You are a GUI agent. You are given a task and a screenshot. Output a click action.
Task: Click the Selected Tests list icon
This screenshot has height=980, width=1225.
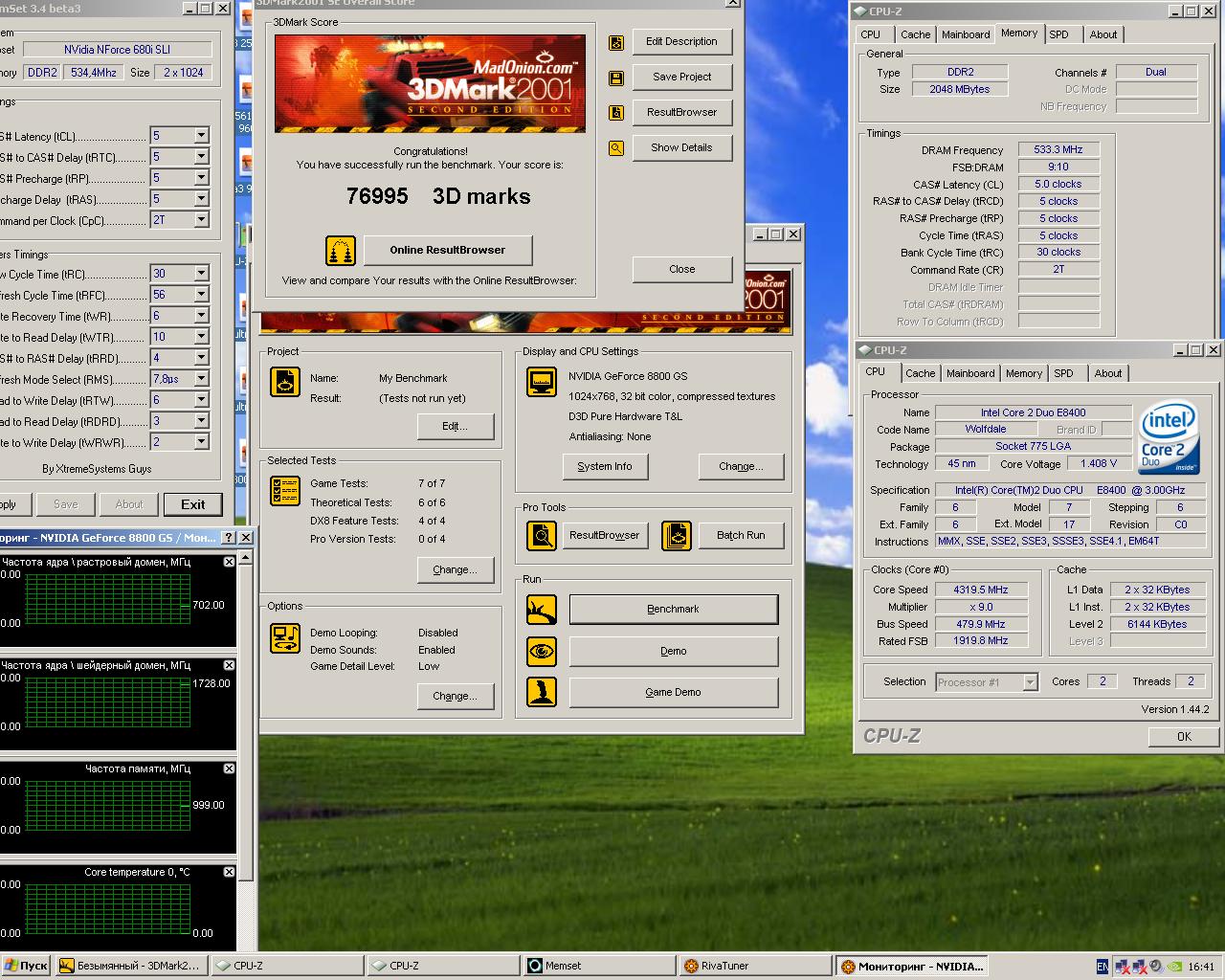click(x=285, y=491)
